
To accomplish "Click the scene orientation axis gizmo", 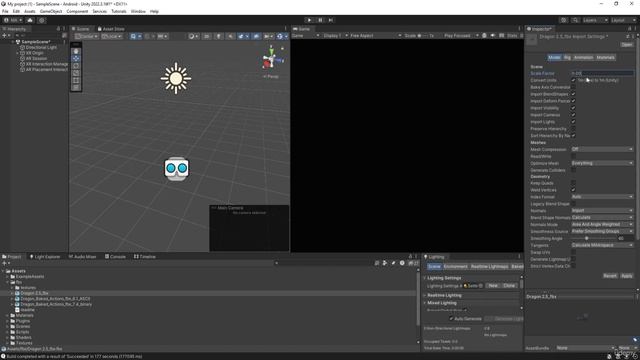I will tap(271, 60).
